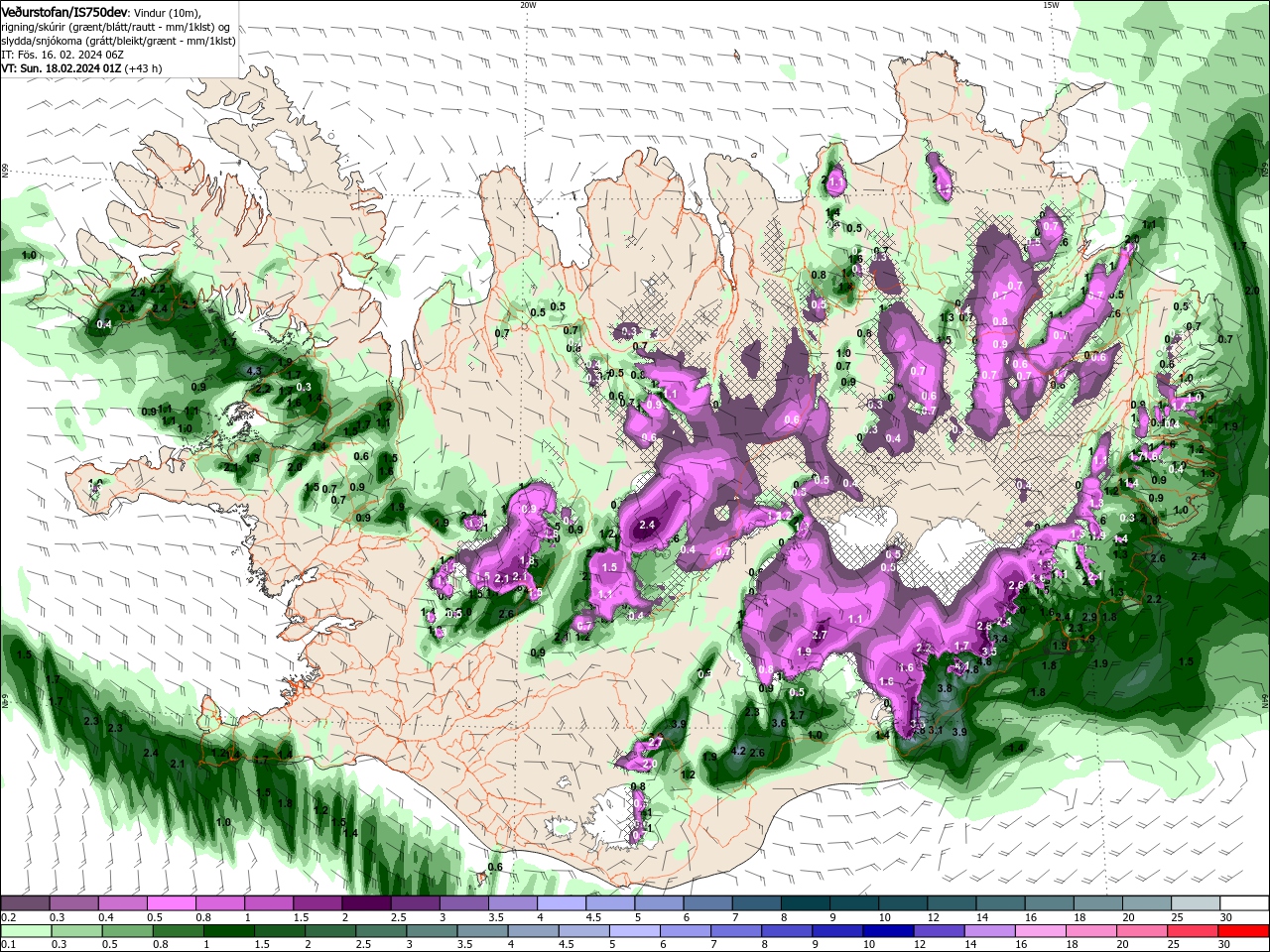This screenshot has height=952, width=1270.
Task: Click the '30' label under the white swatch
Action: (x=1226, y=917)
